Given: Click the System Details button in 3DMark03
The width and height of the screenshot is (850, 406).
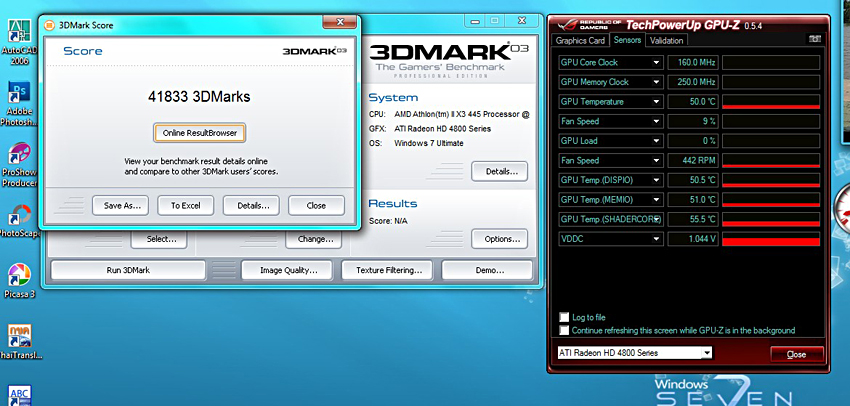Looking at the screenshot, I should coord(499,171).
